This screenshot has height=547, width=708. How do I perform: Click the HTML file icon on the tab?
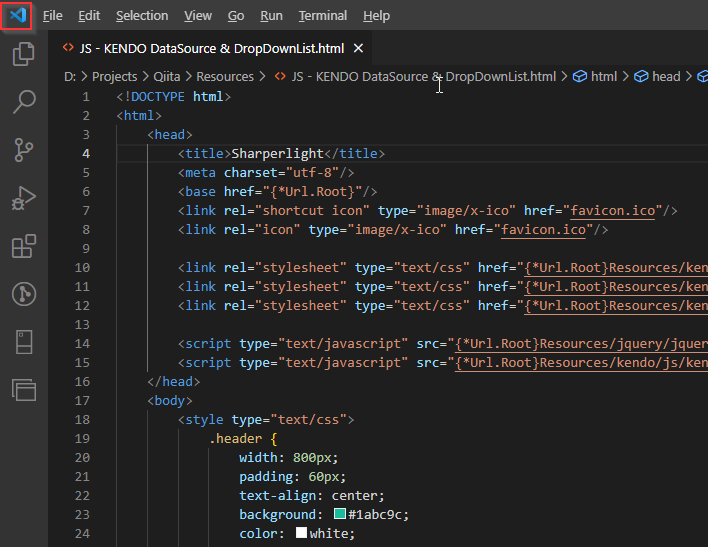[68, 47]
